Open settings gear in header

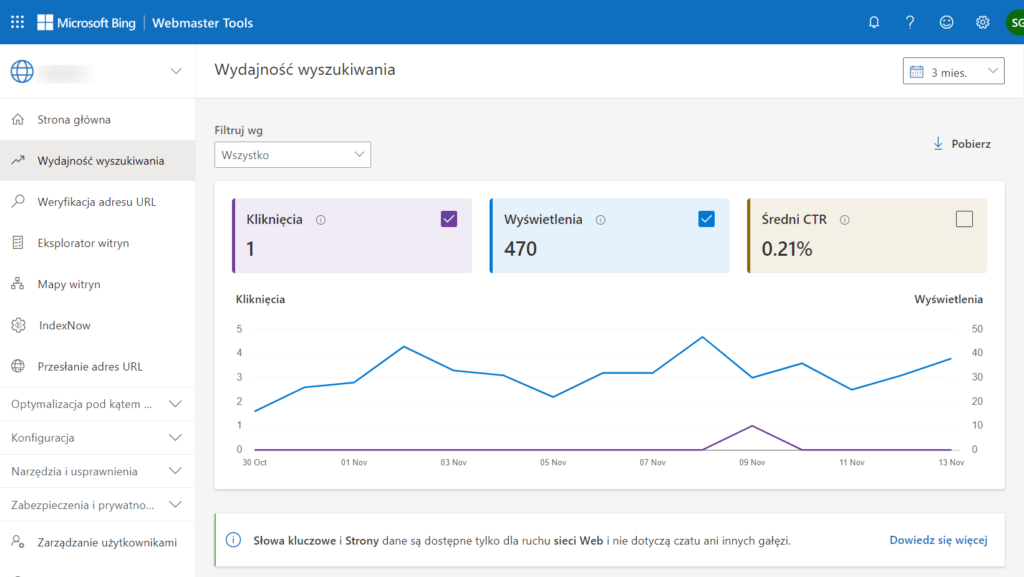(983, 22)
